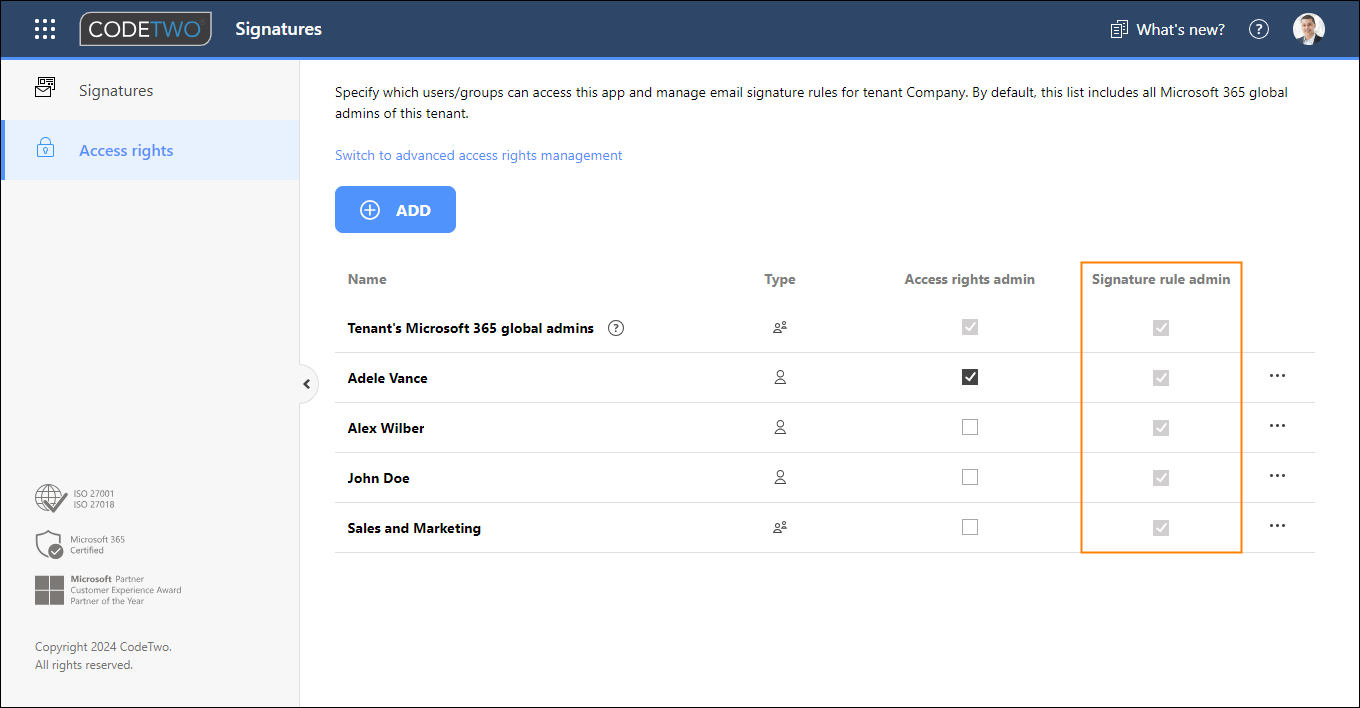Image resolution: width=1360 pixels, height=708 pixels.
Task: Check Access rights admin for John Doe
Action: [969, 477]
